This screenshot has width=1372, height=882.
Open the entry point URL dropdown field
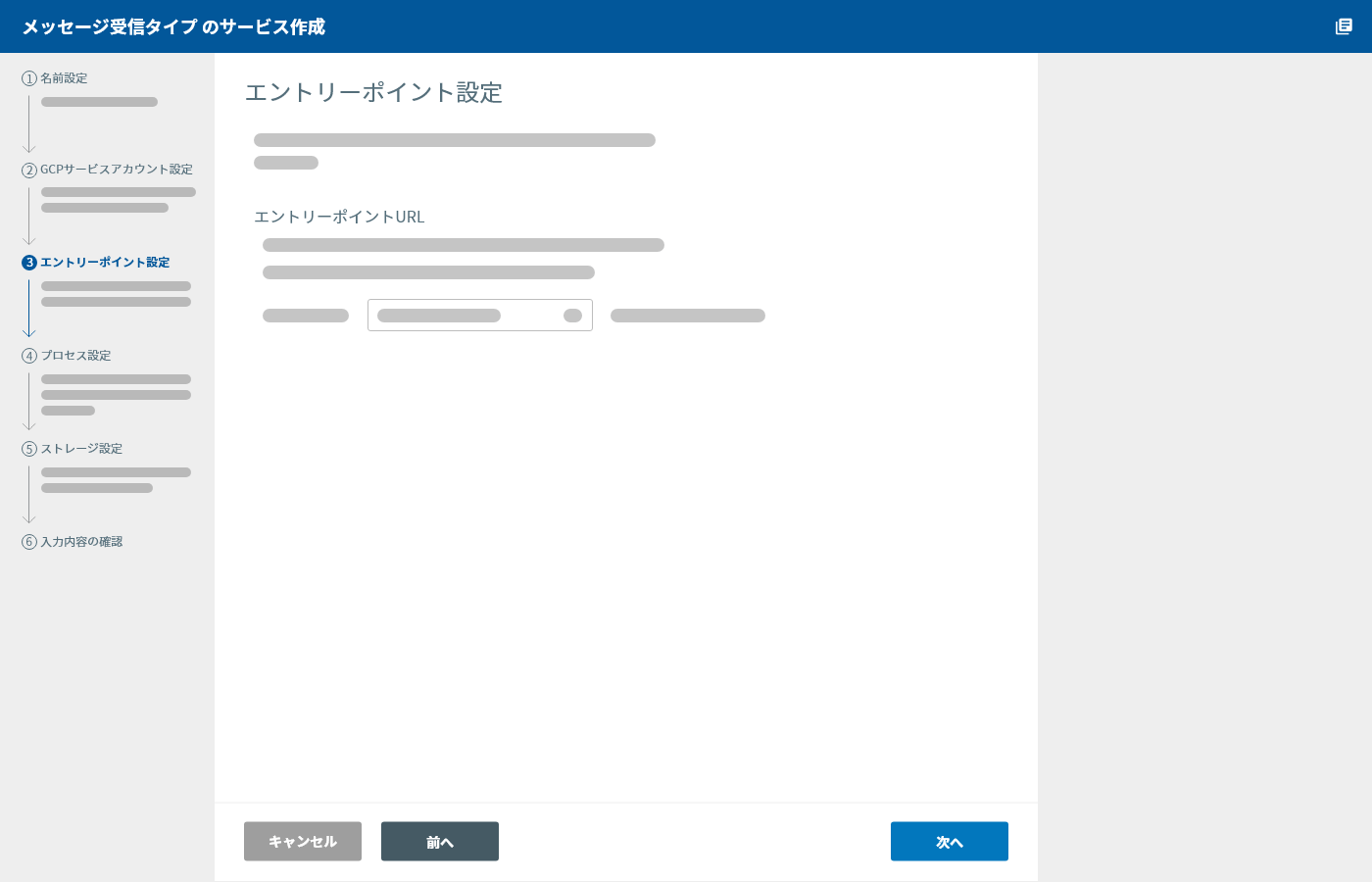[x=480, y=315]
